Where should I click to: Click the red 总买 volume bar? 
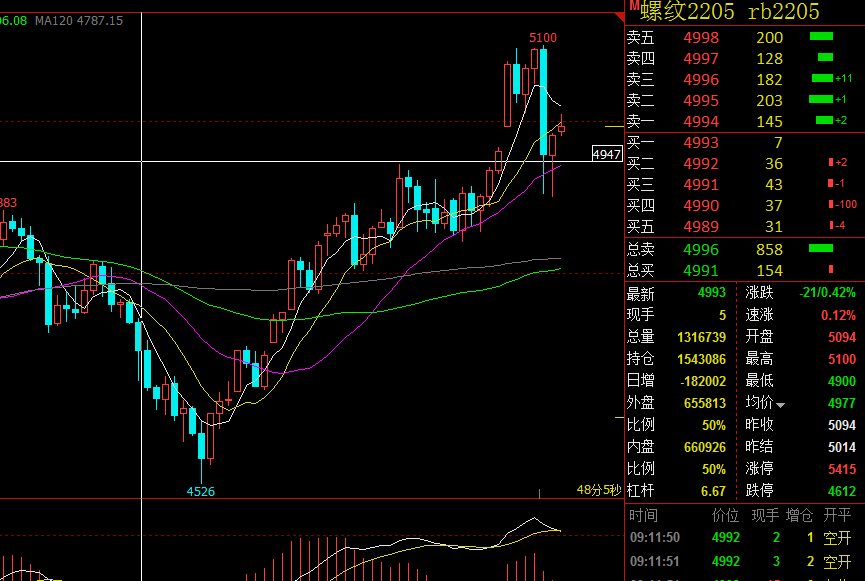click(831, 269)
